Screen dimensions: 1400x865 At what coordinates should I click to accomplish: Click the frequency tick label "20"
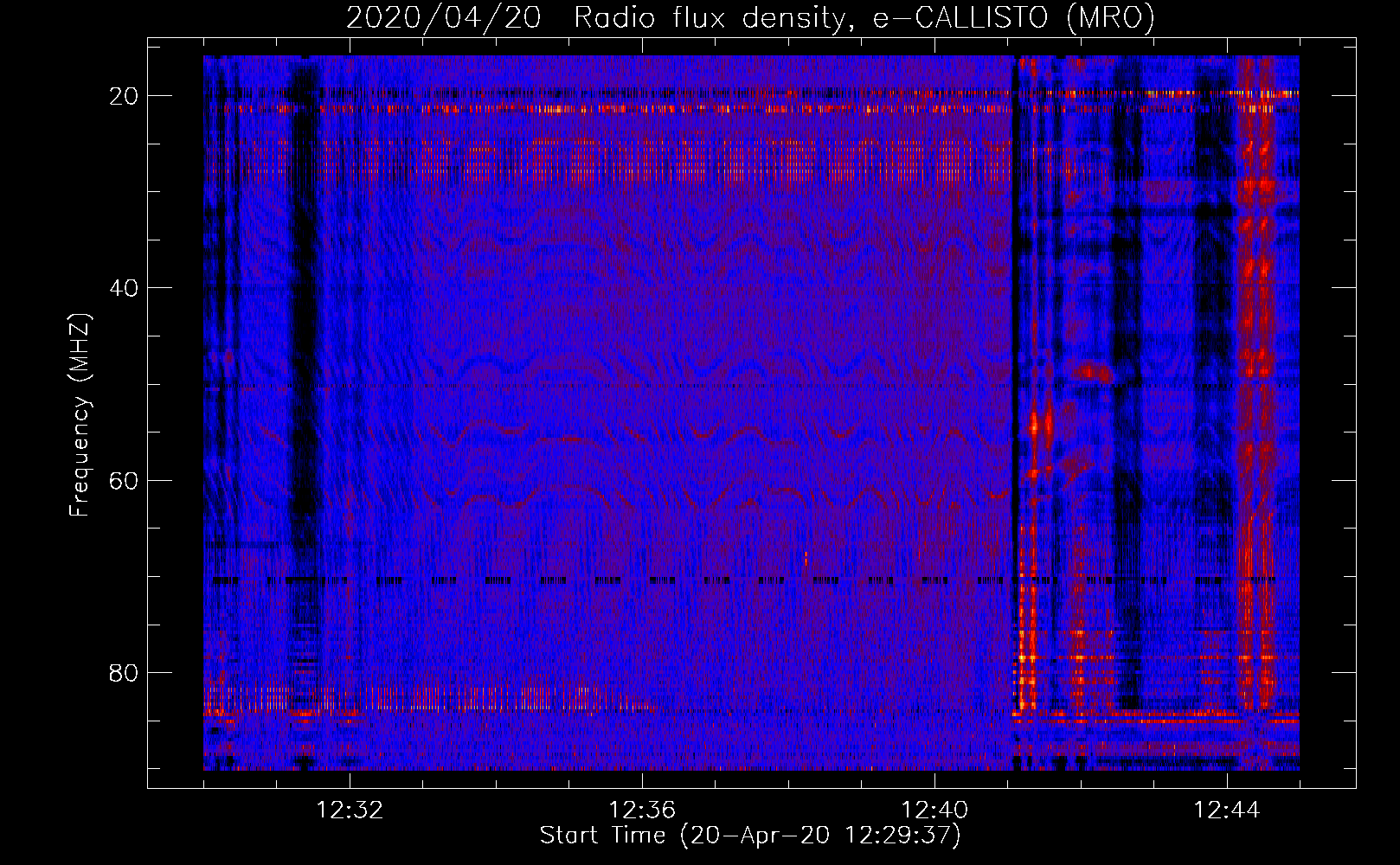pos(125,96)
